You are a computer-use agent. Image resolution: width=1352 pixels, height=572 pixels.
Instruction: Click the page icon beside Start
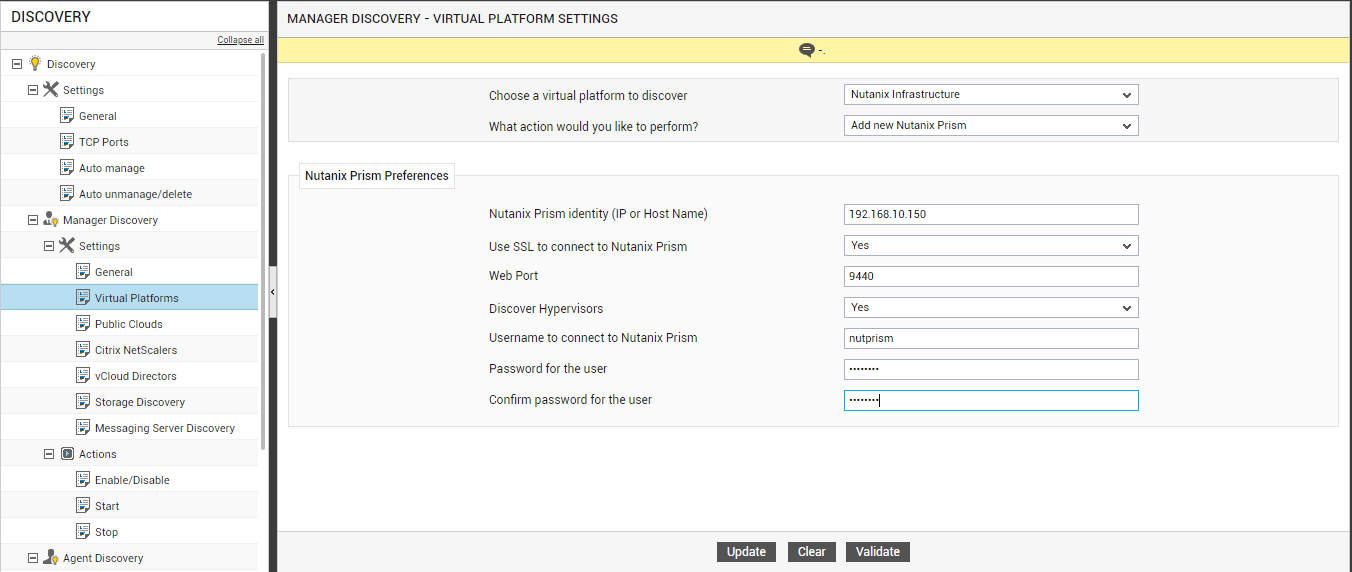point(83,505)
